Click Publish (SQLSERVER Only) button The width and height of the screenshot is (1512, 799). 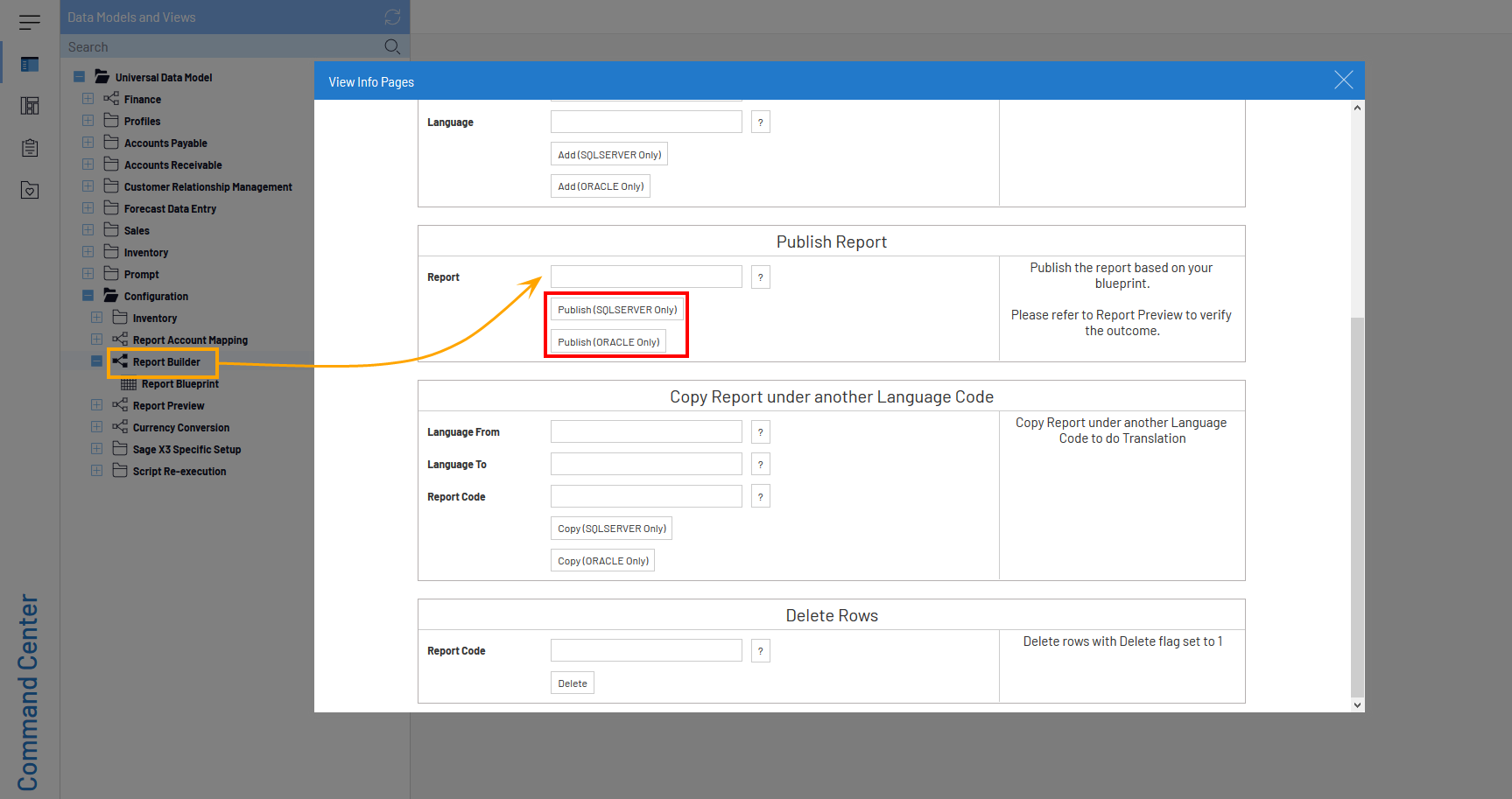click(x=617, y=310)
